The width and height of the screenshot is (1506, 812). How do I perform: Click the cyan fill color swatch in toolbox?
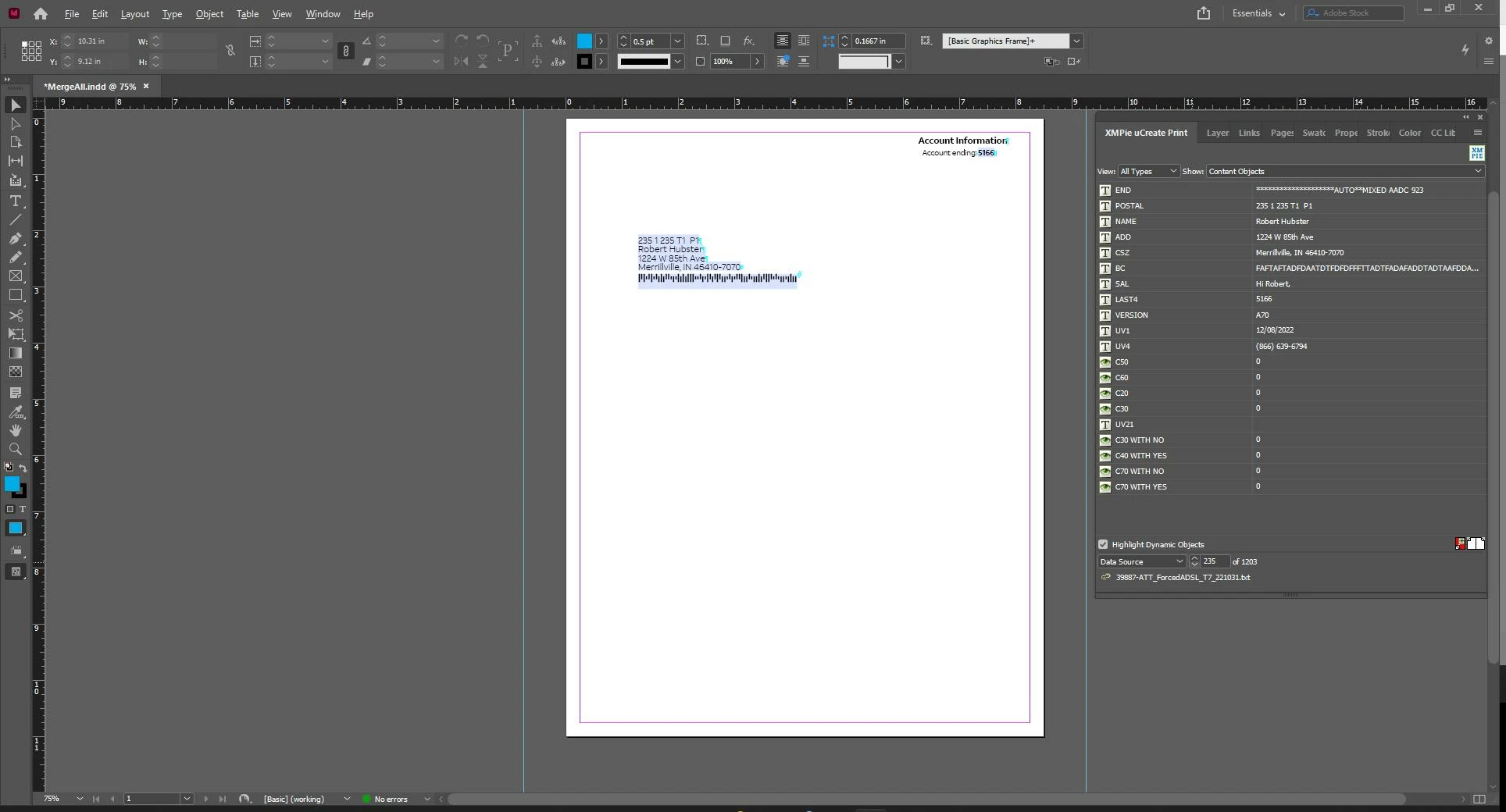12,485
